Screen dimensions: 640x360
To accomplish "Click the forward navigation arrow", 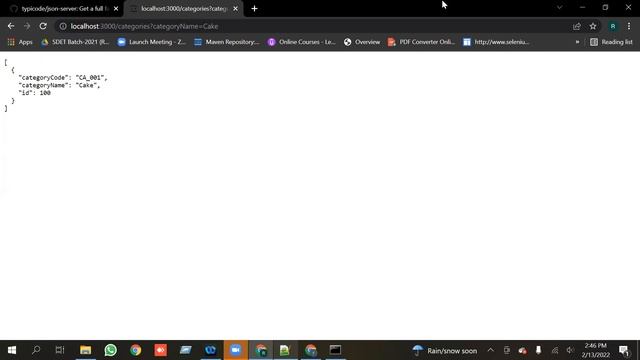I will coord(27,26).
